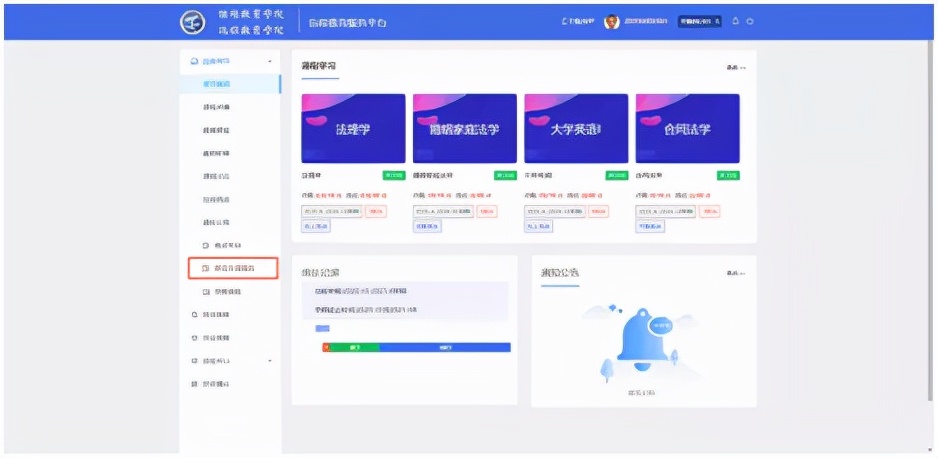
Task: Expand the lower sidebar group with arrow
Action: pyautogui.click(x=270, y=361)
